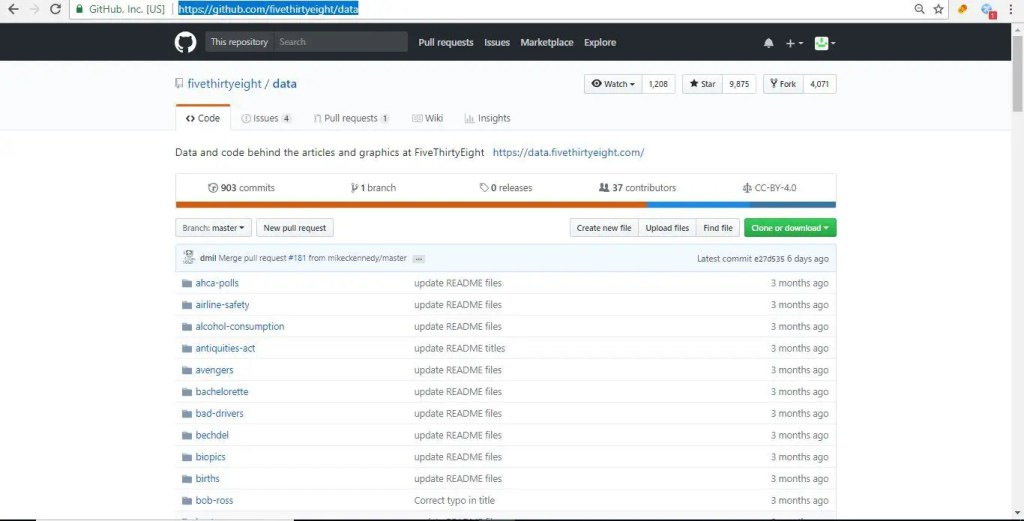Click the extension icon with the red badge
The width and height of the screenshot is (1024, 521).
(987, 10)
